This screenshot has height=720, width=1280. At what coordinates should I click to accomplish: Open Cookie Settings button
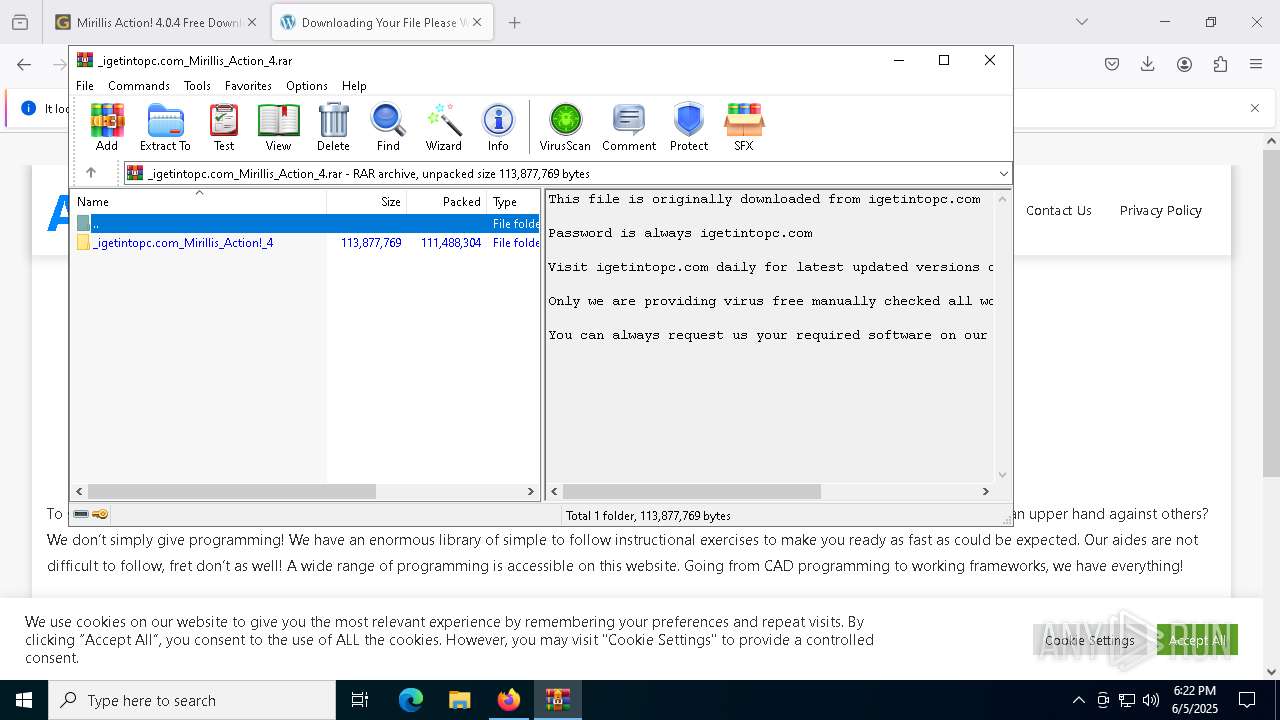[x=1090, y=640]
